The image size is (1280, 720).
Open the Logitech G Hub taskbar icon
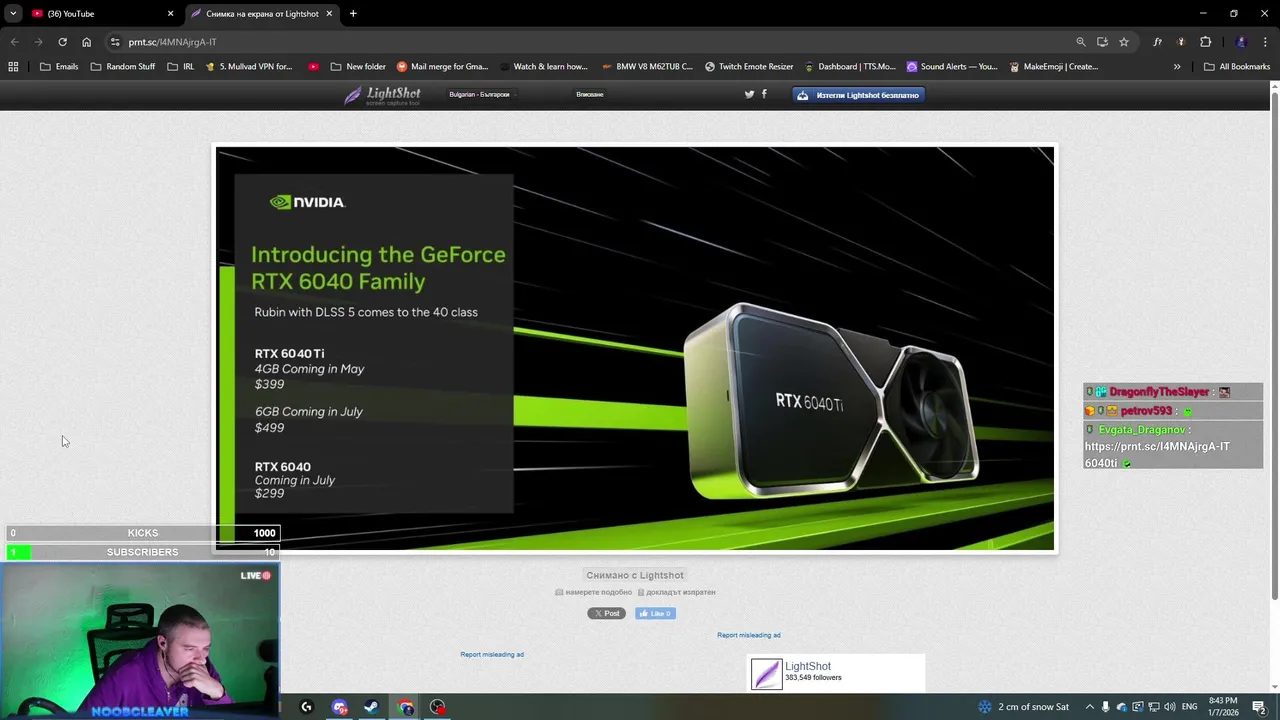point(307,707)
